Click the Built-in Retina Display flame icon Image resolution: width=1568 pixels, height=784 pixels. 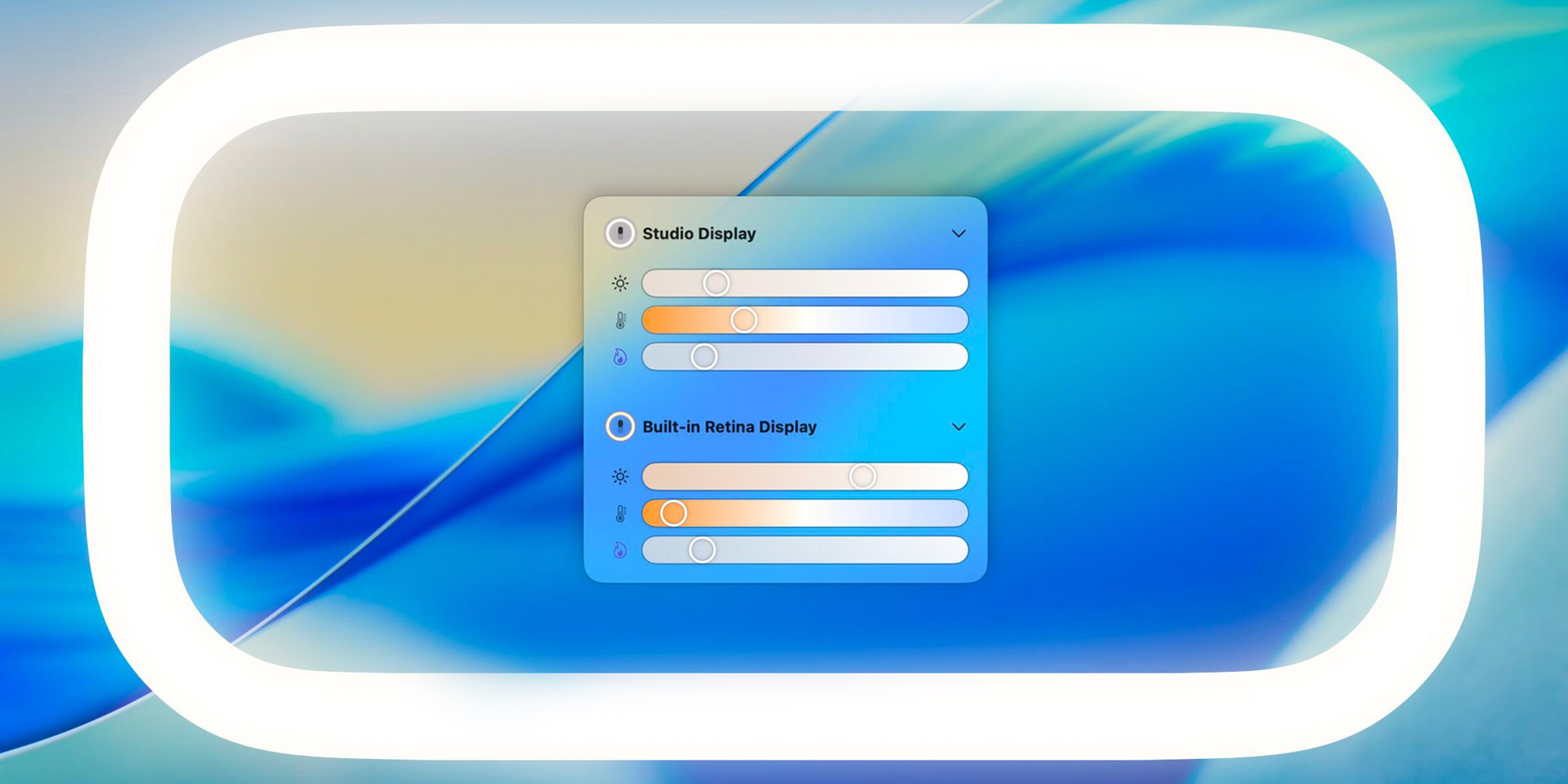click(620, 550)
